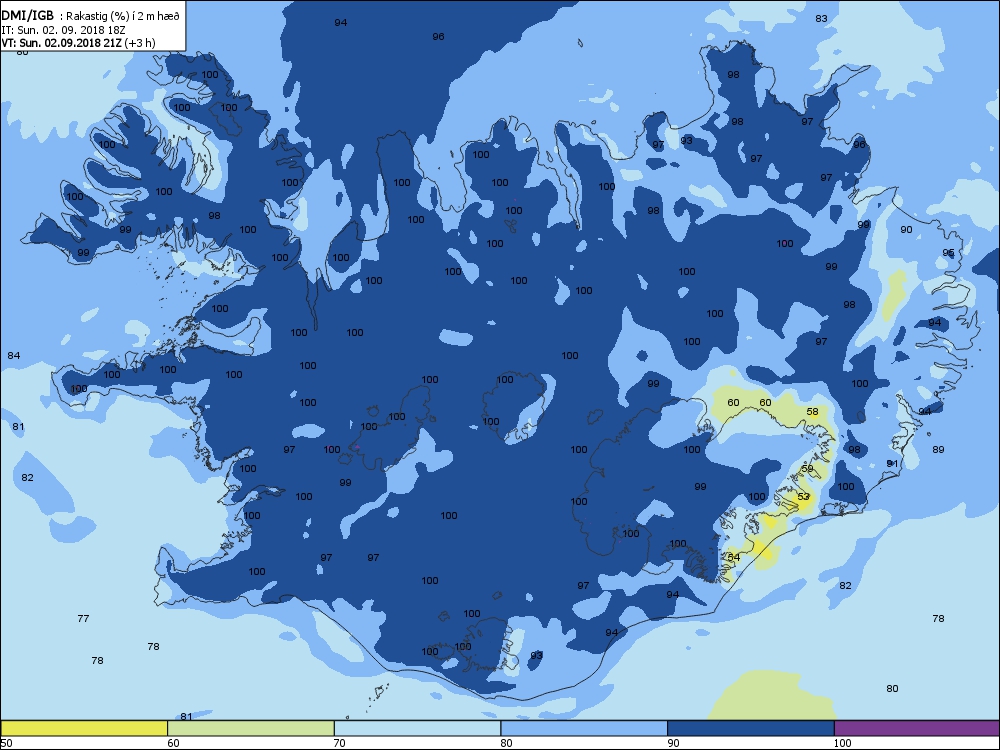Click the humidity value 95 on the east coast
This screenshot has height=750, width=1000.
[948, 253]
